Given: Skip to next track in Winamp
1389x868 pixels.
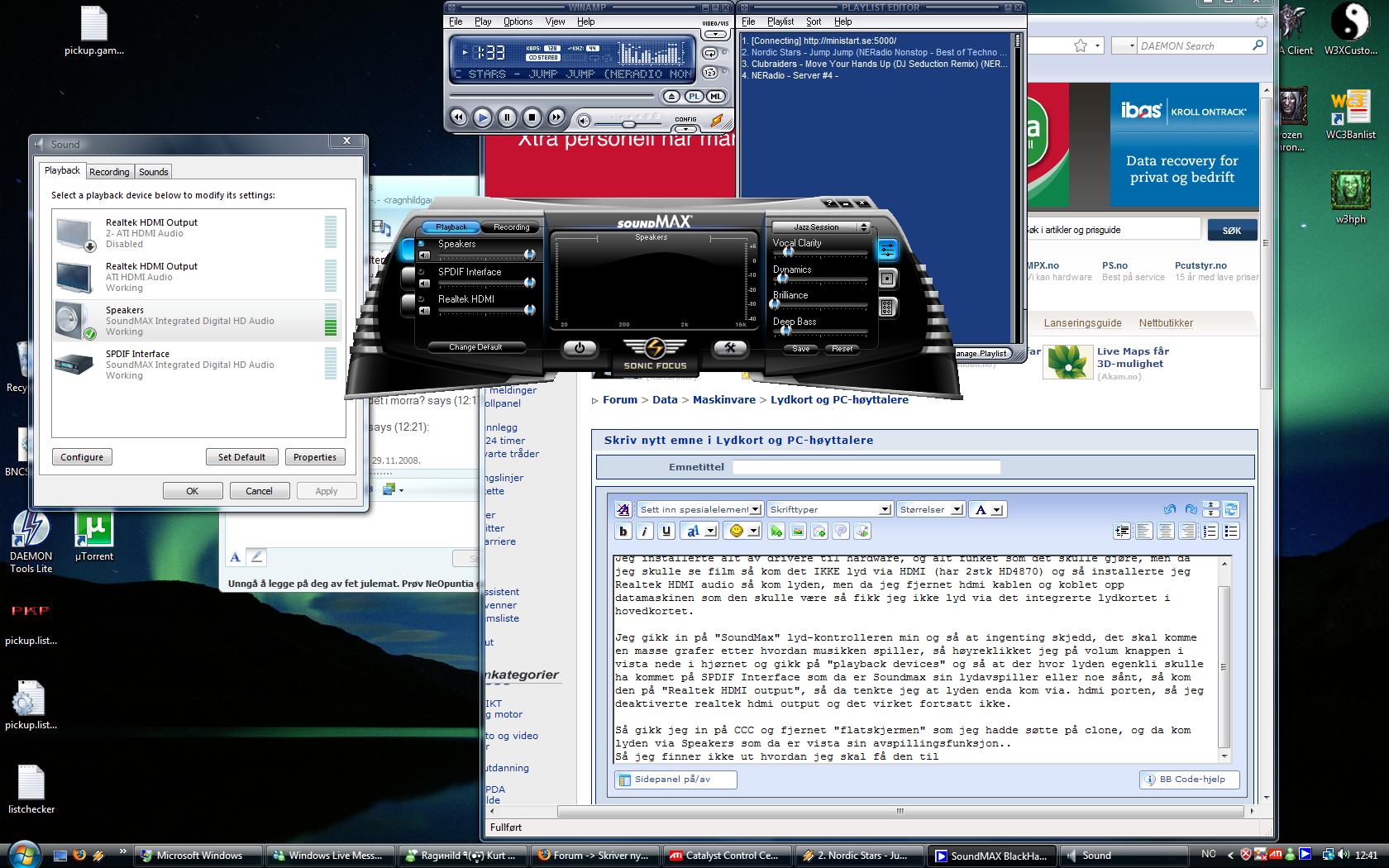Looking at the screenshot, I should tap(557, 117).
